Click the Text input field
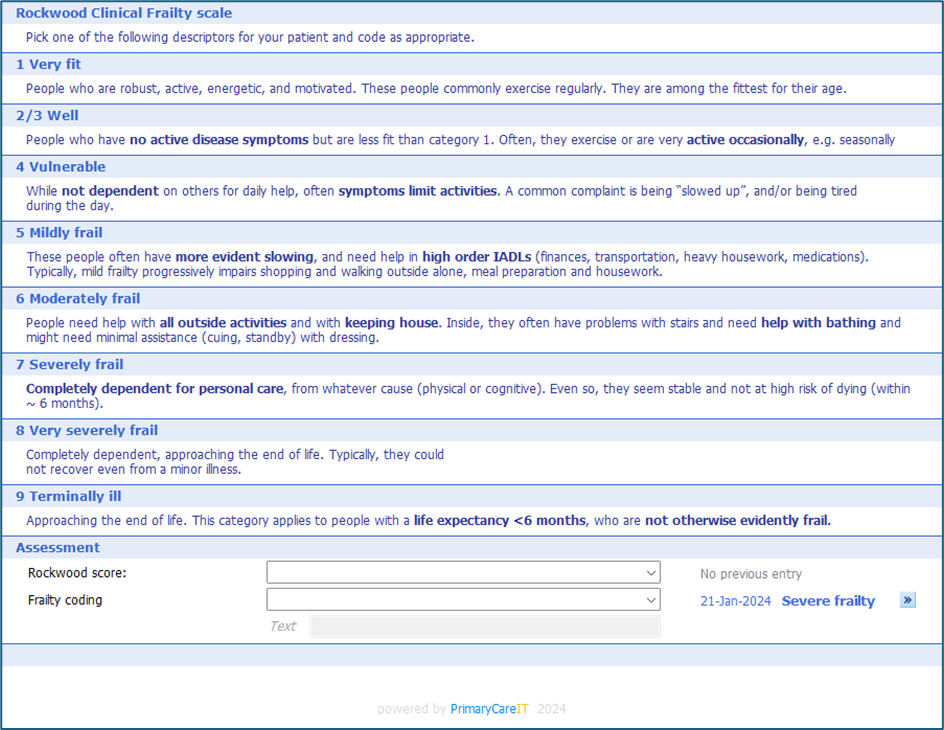This screenshot has width=944, height=730. point(485,626)
